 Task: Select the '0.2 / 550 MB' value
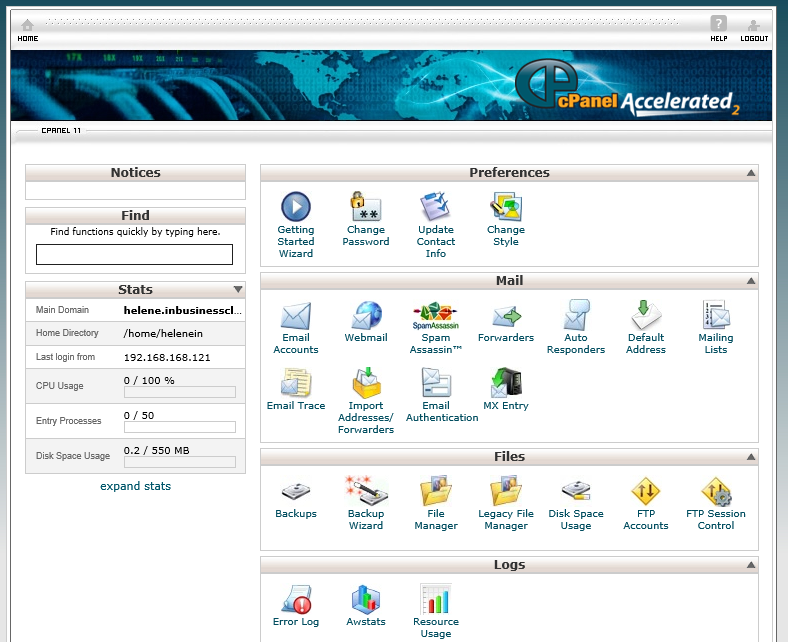[x=157, y=450]
